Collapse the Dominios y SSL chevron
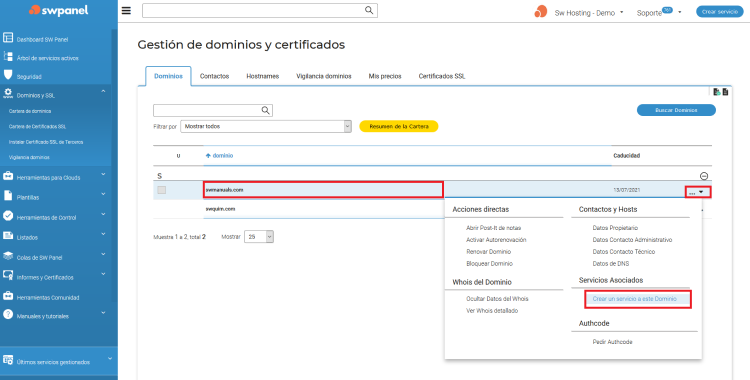 103,90
